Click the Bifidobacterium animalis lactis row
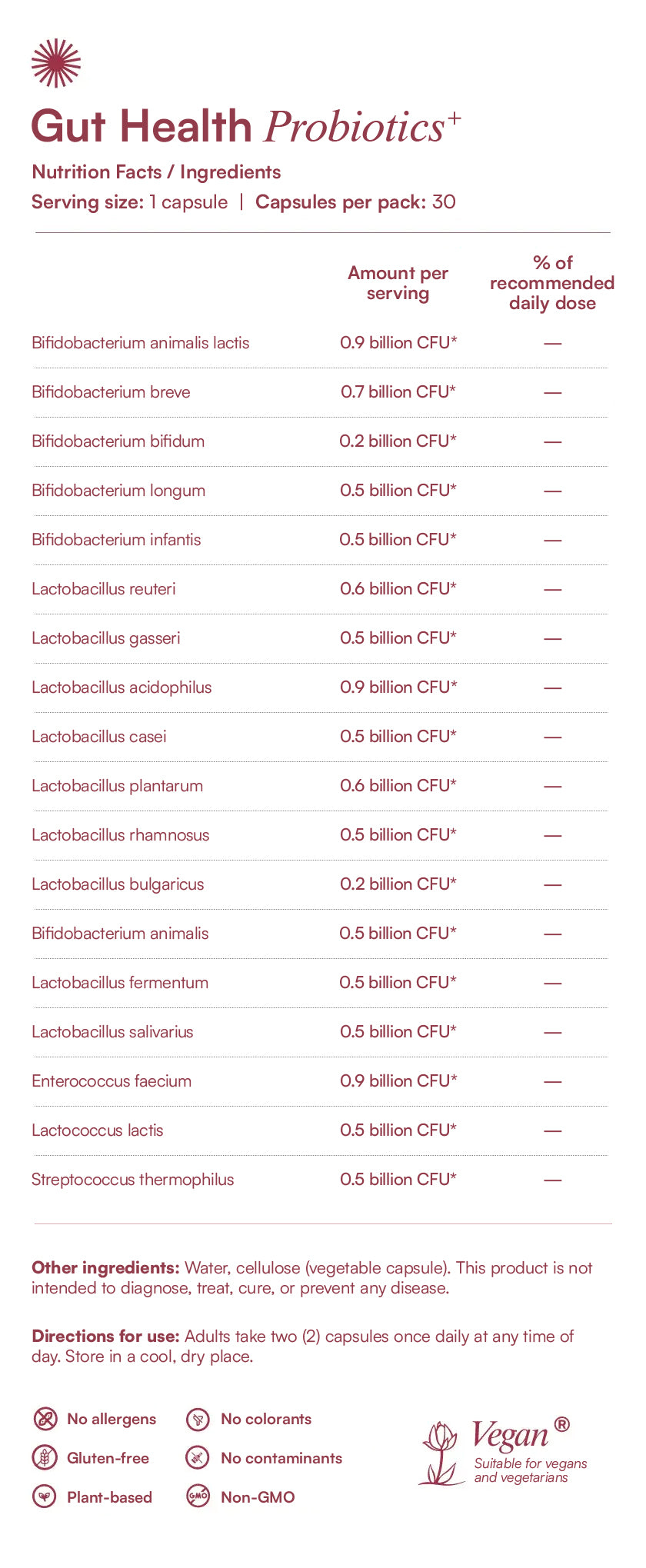The image size is (646, 1568). point(321,343)
